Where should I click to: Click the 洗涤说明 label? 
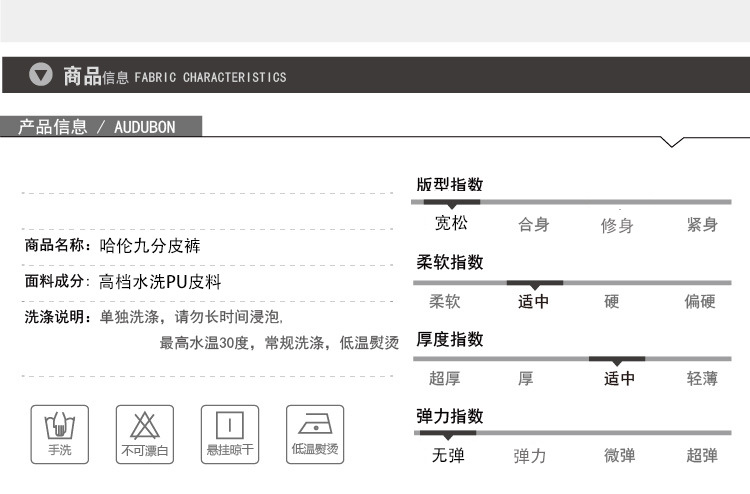point(55,317)
